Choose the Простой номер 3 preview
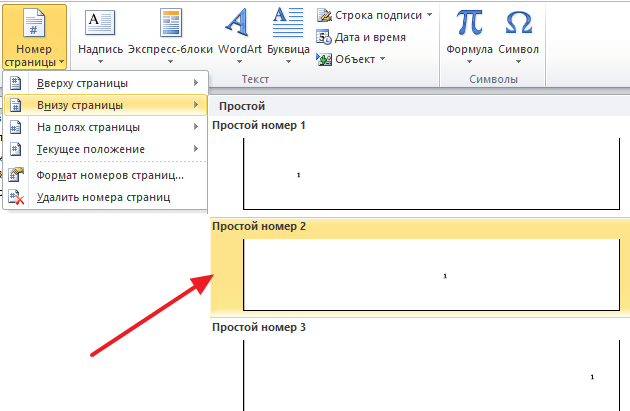630x411 pixels. (430, 375)
